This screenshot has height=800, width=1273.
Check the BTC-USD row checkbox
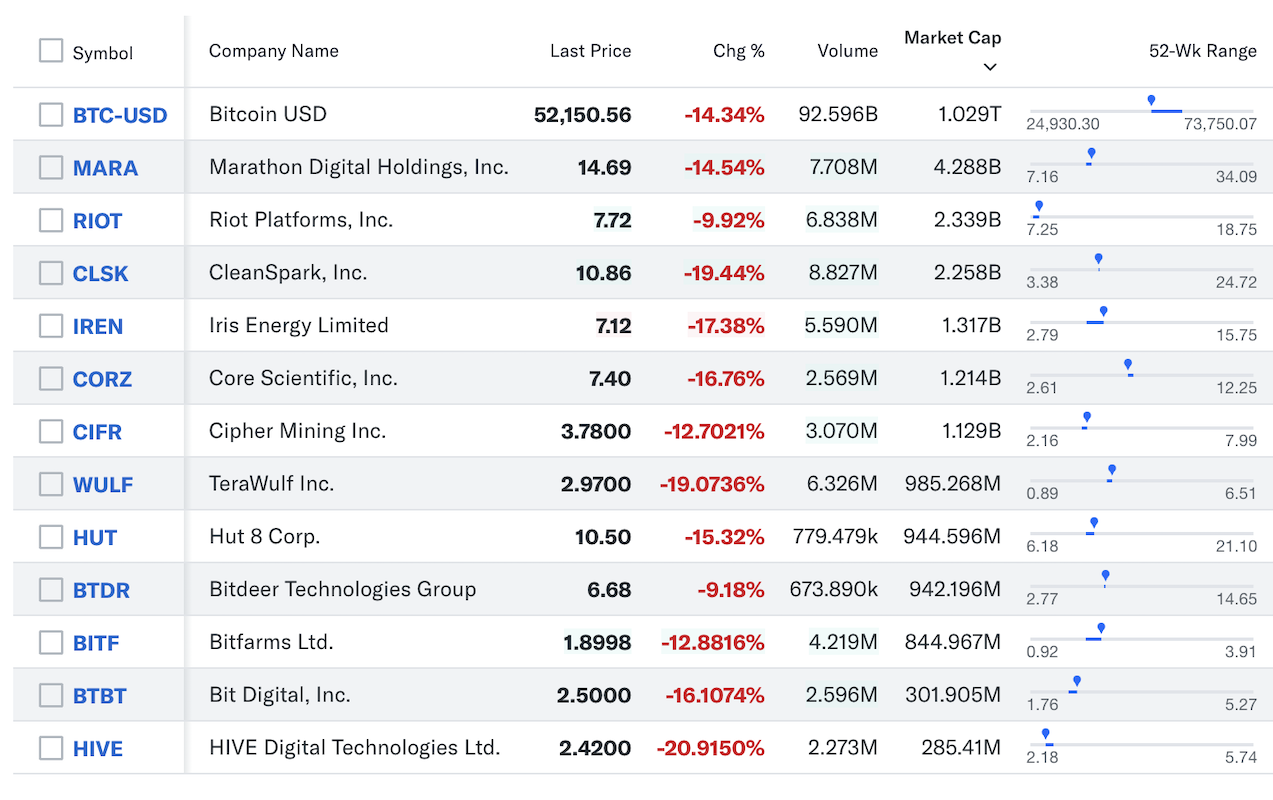coord(51,114)
